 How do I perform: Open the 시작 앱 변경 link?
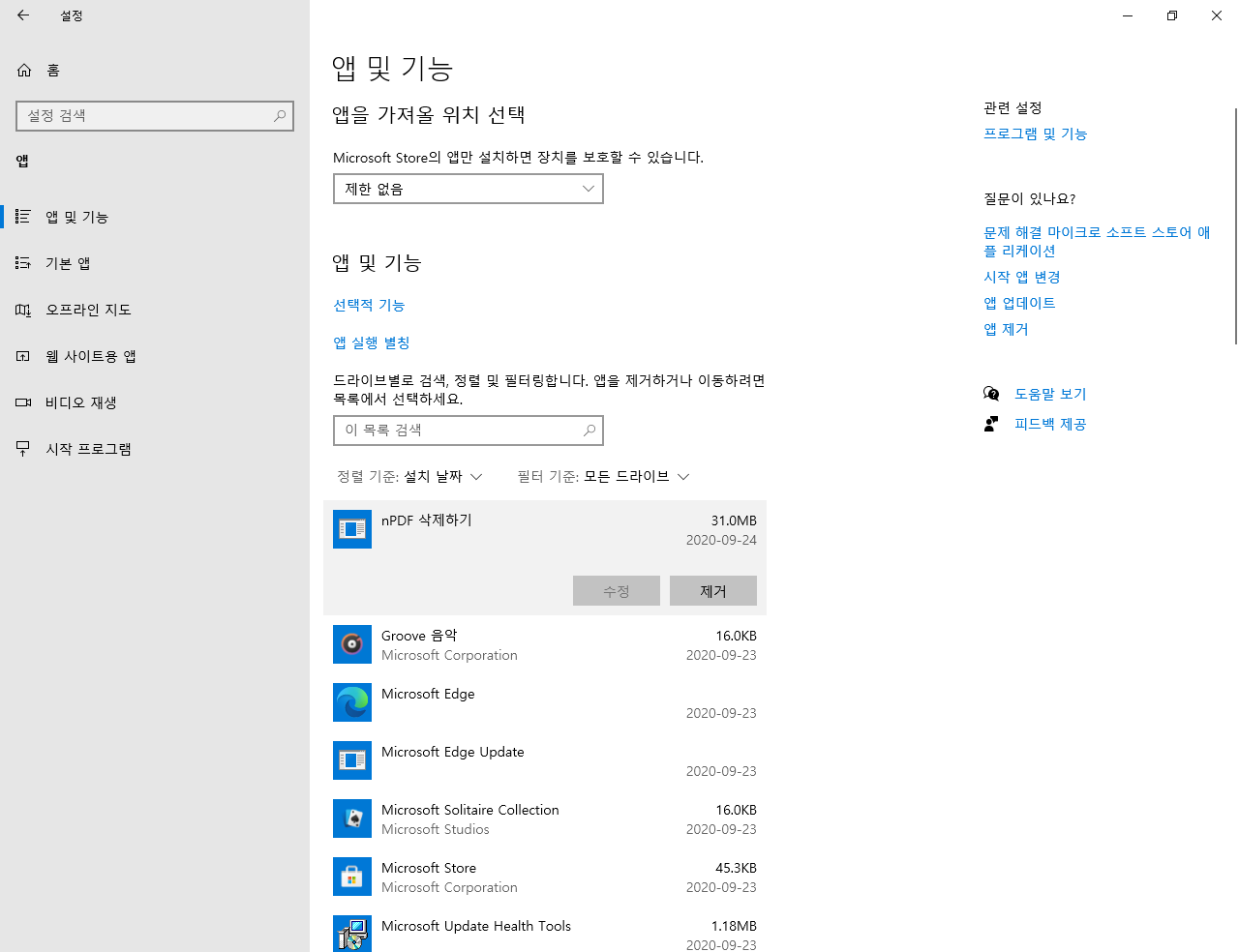click(1022, 277)
